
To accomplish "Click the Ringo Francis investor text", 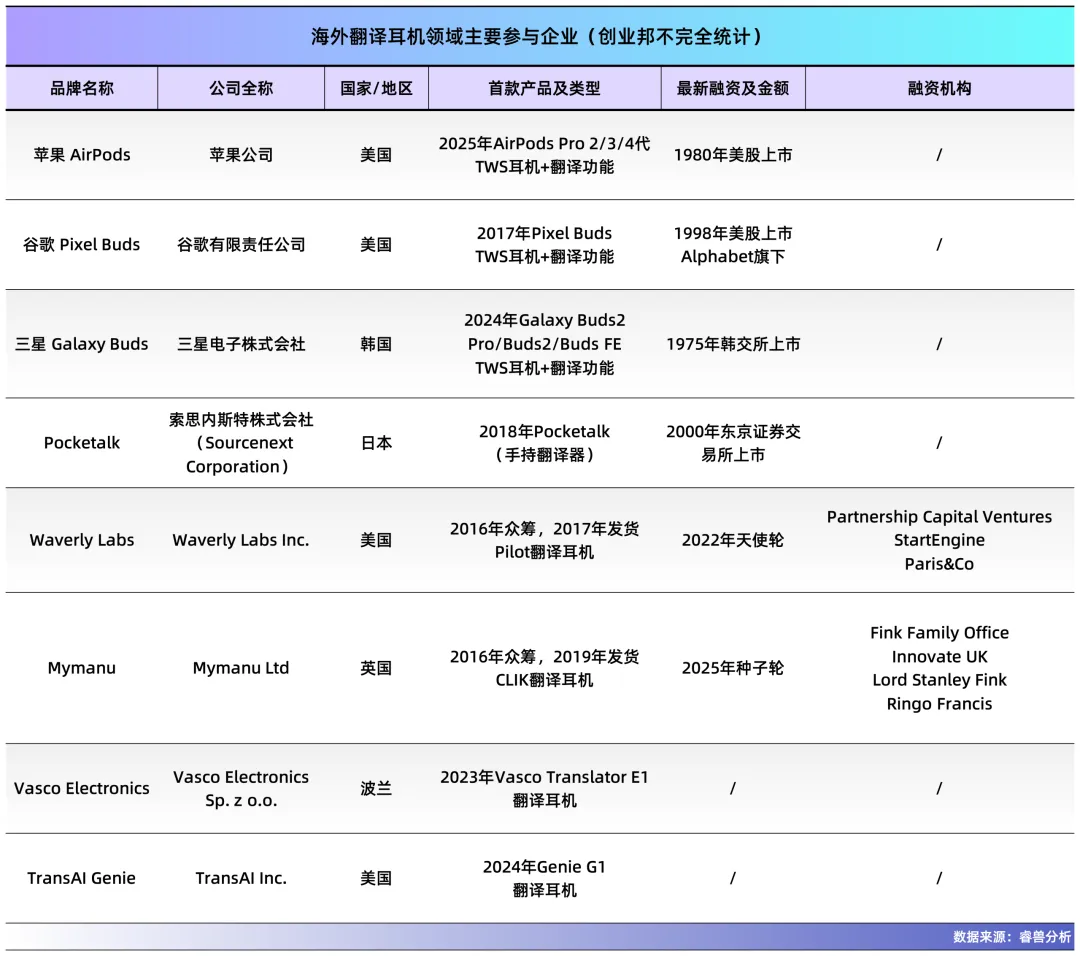I will pos(939,704).
